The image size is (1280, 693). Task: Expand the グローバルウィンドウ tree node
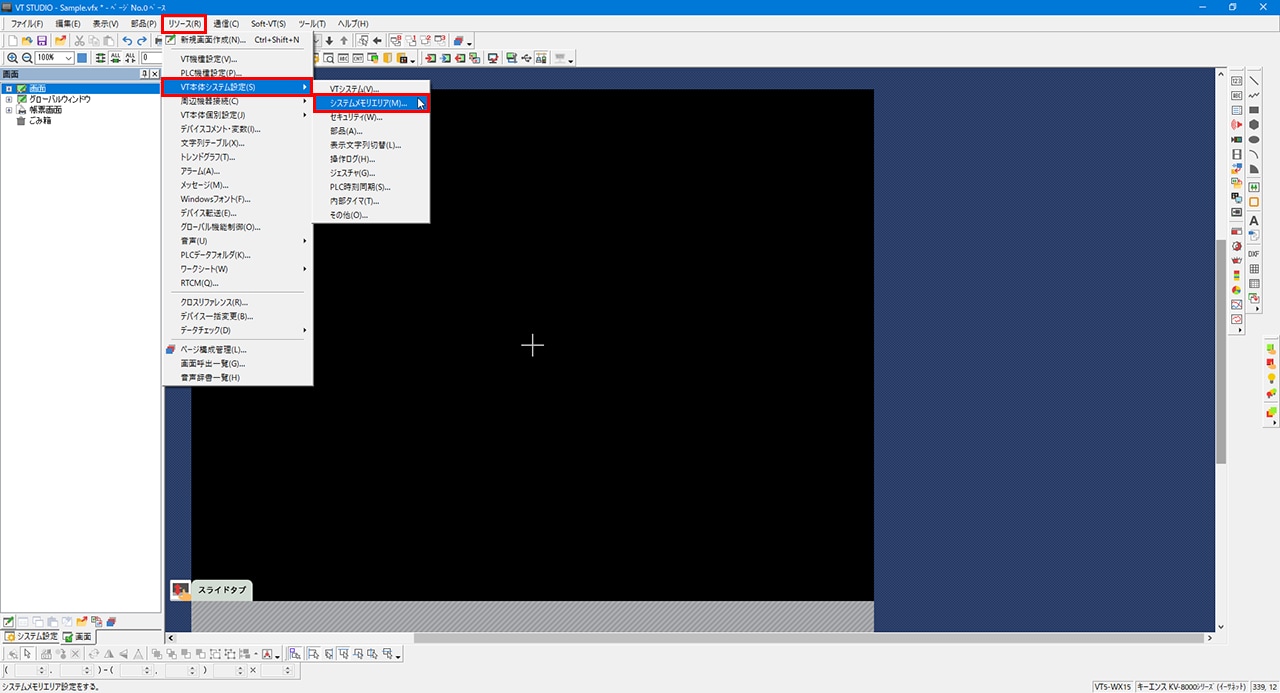pyautogui.click(x=9, y=99)
